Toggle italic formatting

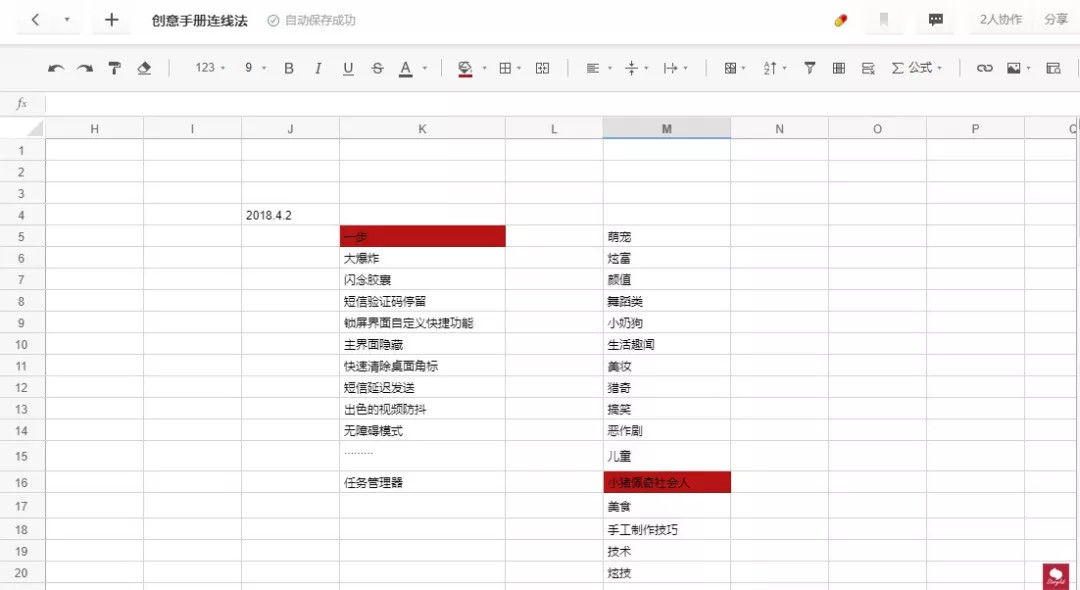(x=317, y=67)
